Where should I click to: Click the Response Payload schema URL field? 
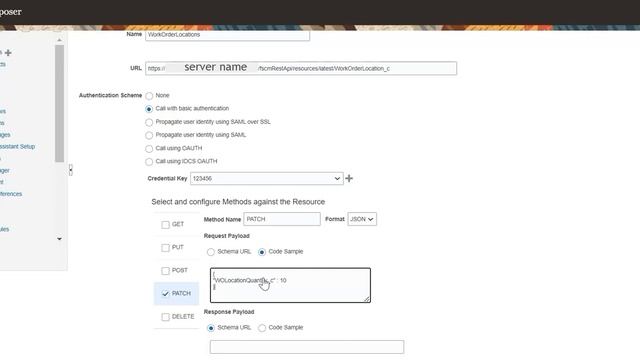pos(307,347)
